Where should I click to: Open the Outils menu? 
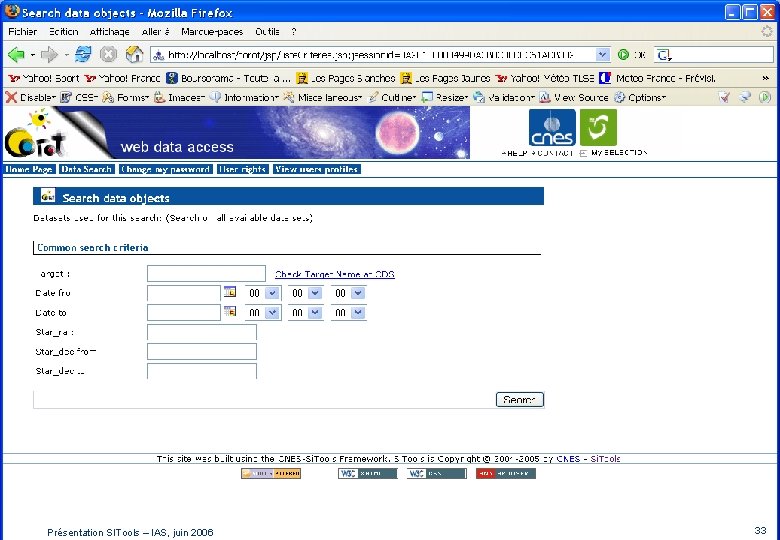tap(267, 32)
